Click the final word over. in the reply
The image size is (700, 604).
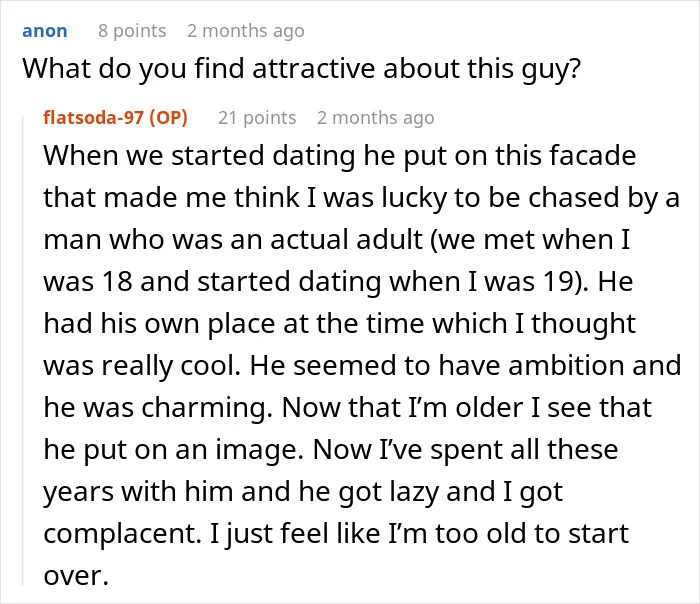tap(76, 576)
